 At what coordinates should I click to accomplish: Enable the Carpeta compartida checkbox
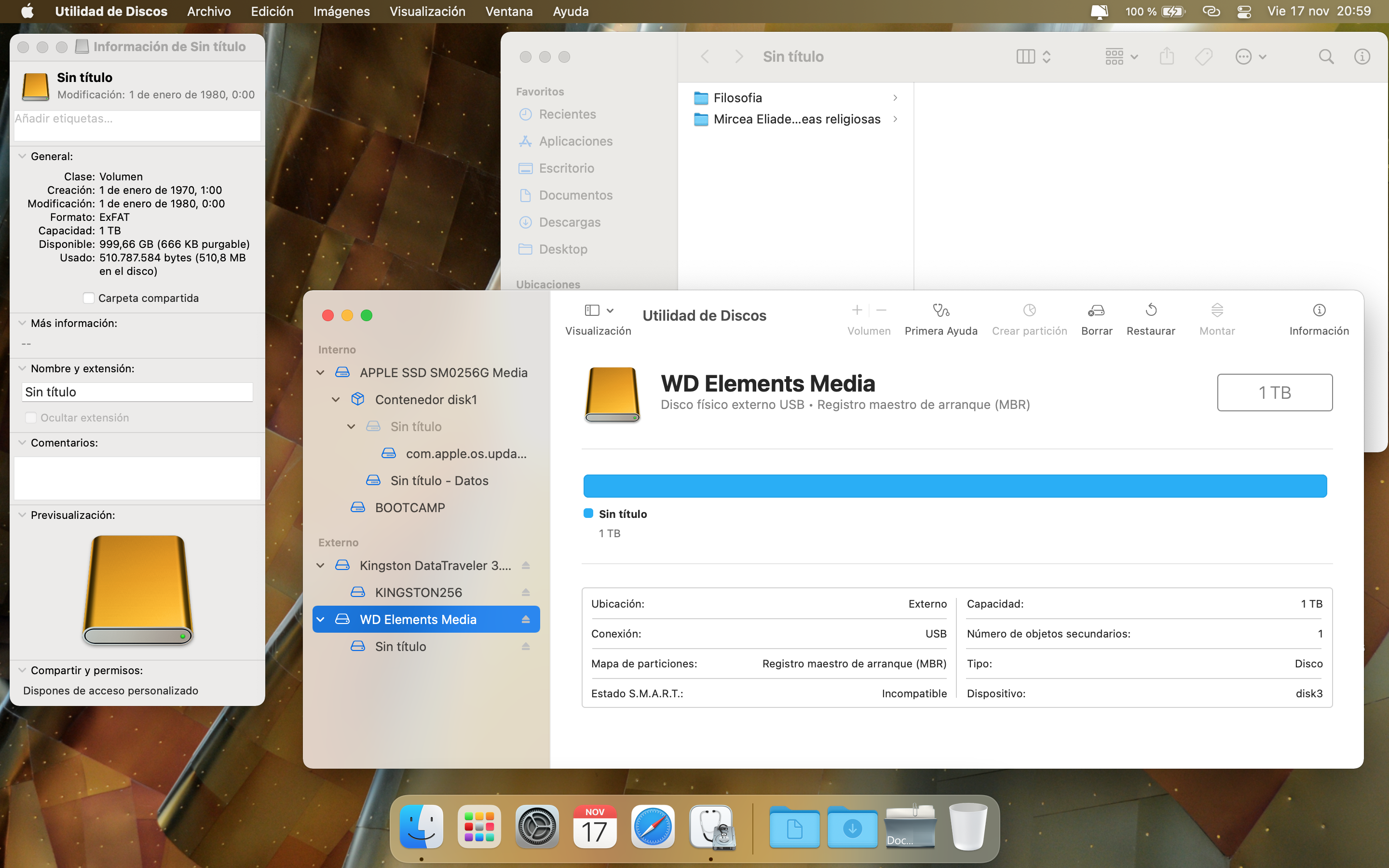[89, 298]
